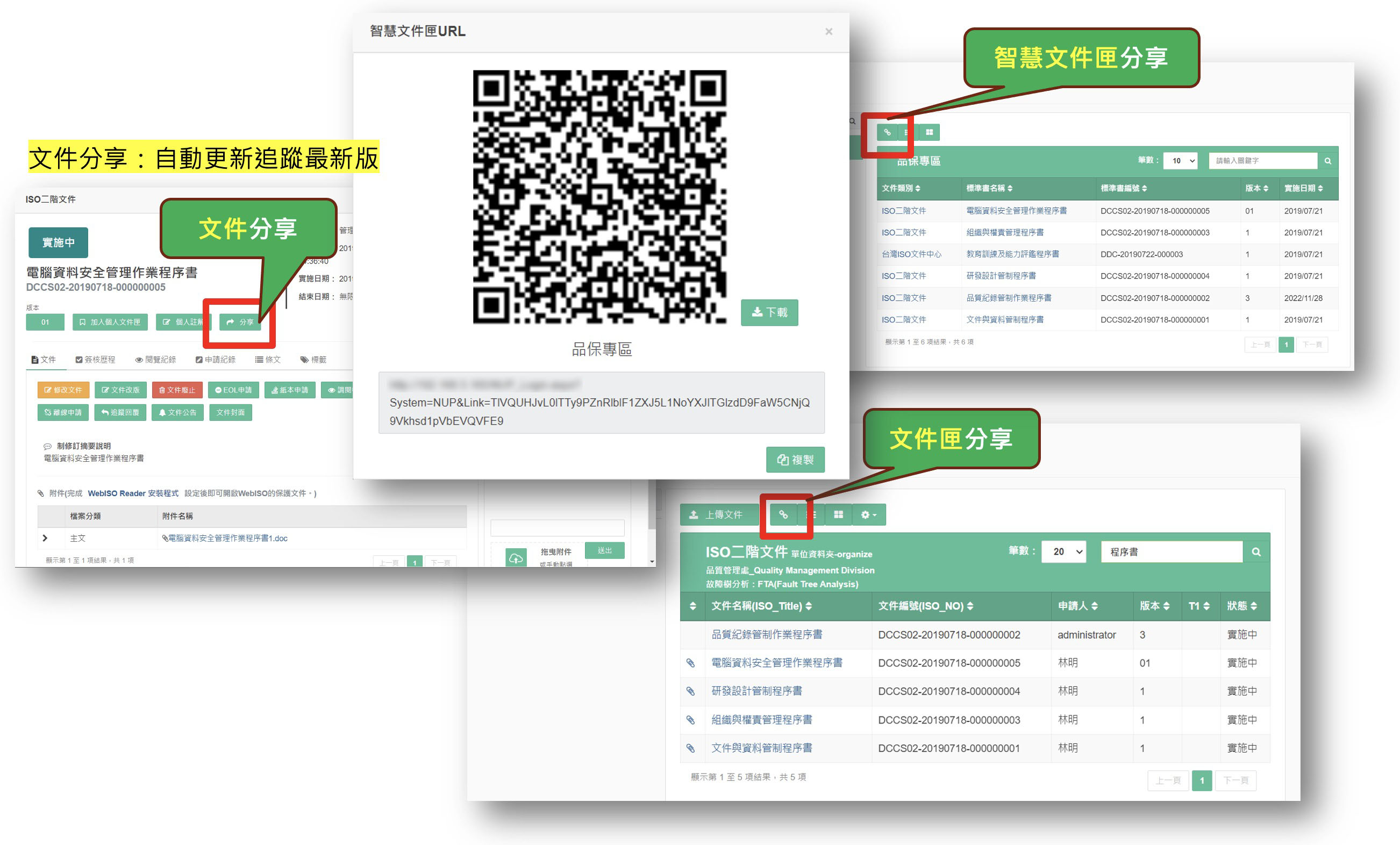Switch to the 閱覽紀錄 tab
Image resolution: width=1400 pixels, height=845 pixels.
point(156,360)
